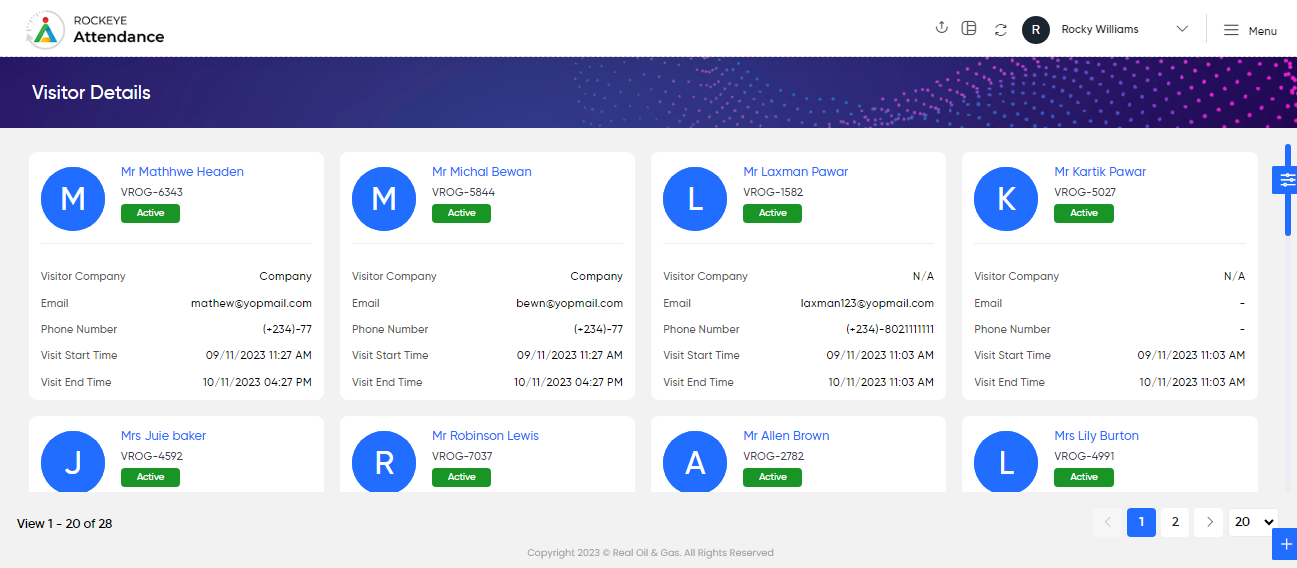Click Lily Burton's L avatar
Screen dimensions: 1297x568
tap(1006, 462)
